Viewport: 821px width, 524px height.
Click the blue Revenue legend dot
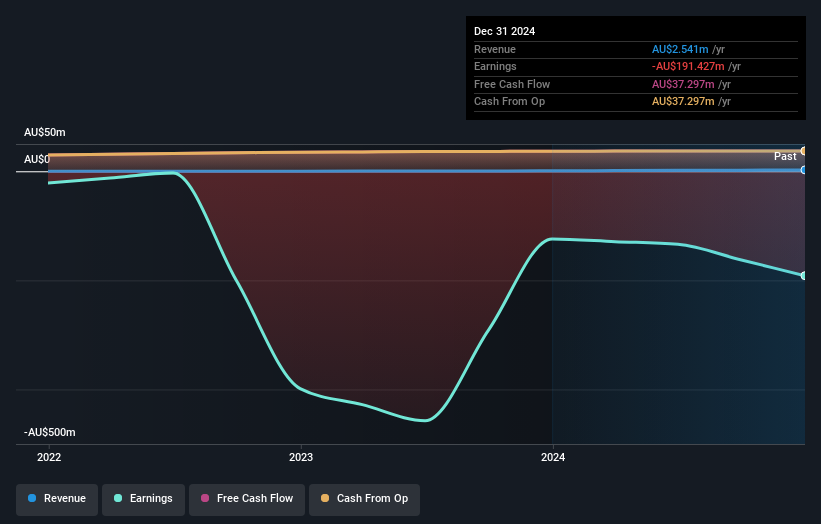pos(32,498)
